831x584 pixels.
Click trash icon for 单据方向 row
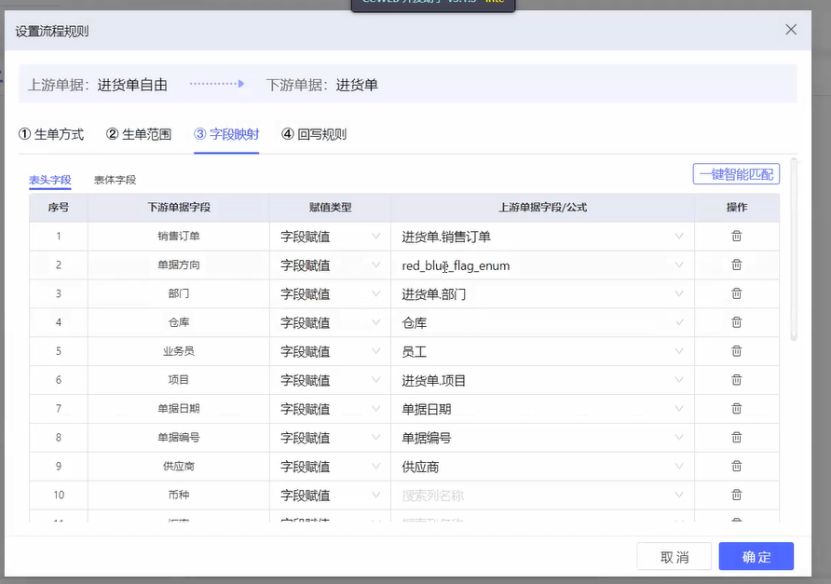tap(736, 265)
